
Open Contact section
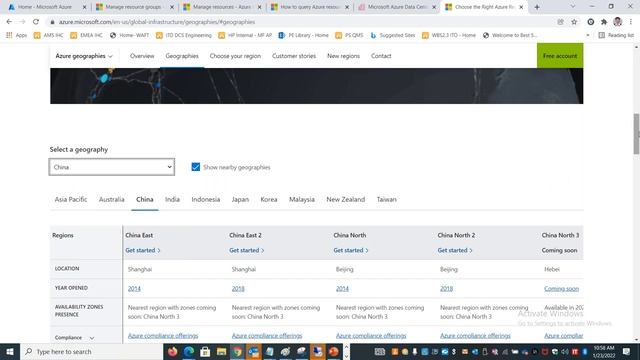(x=381, y=56)
